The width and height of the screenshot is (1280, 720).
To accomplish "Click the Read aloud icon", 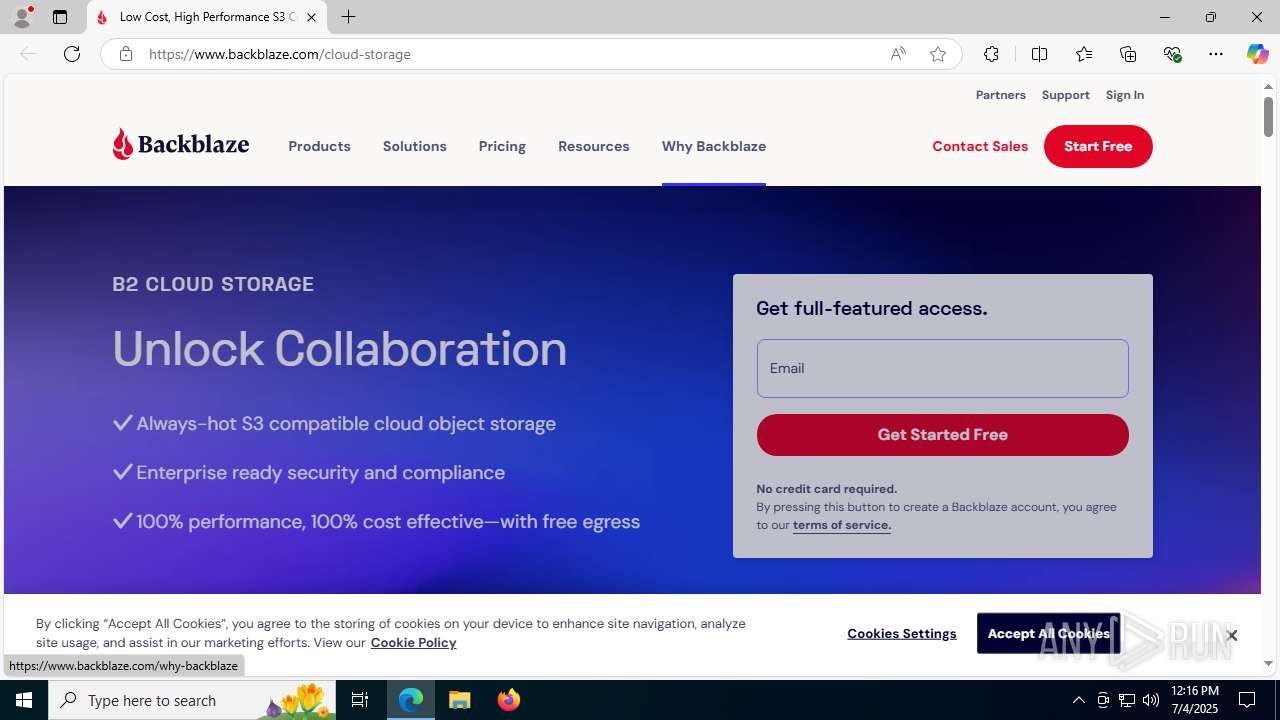I will (898, 54).
